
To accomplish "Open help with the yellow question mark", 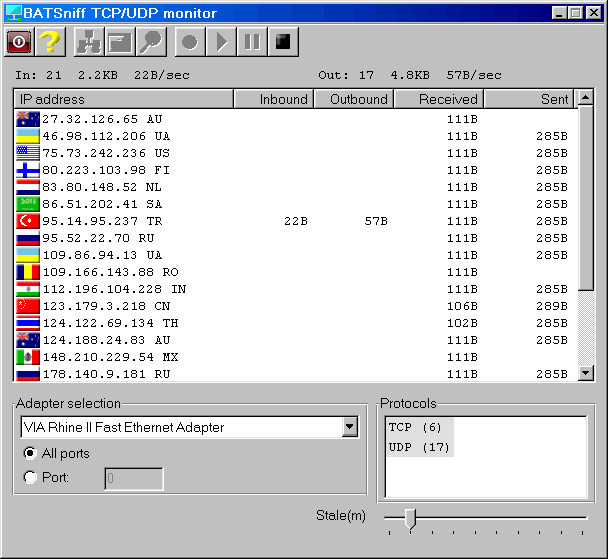I will (50, 41).
